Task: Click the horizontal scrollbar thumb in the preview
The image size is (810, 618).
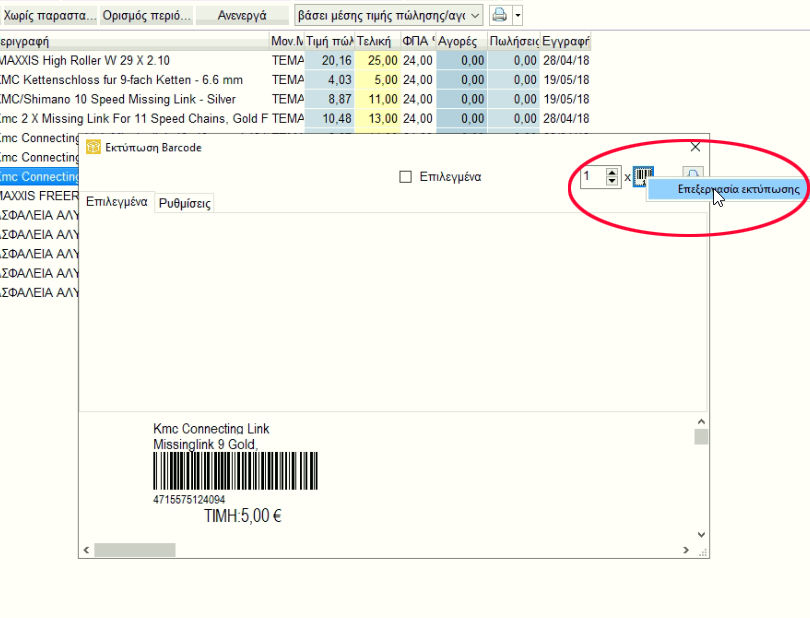Action: pos(135,550)
